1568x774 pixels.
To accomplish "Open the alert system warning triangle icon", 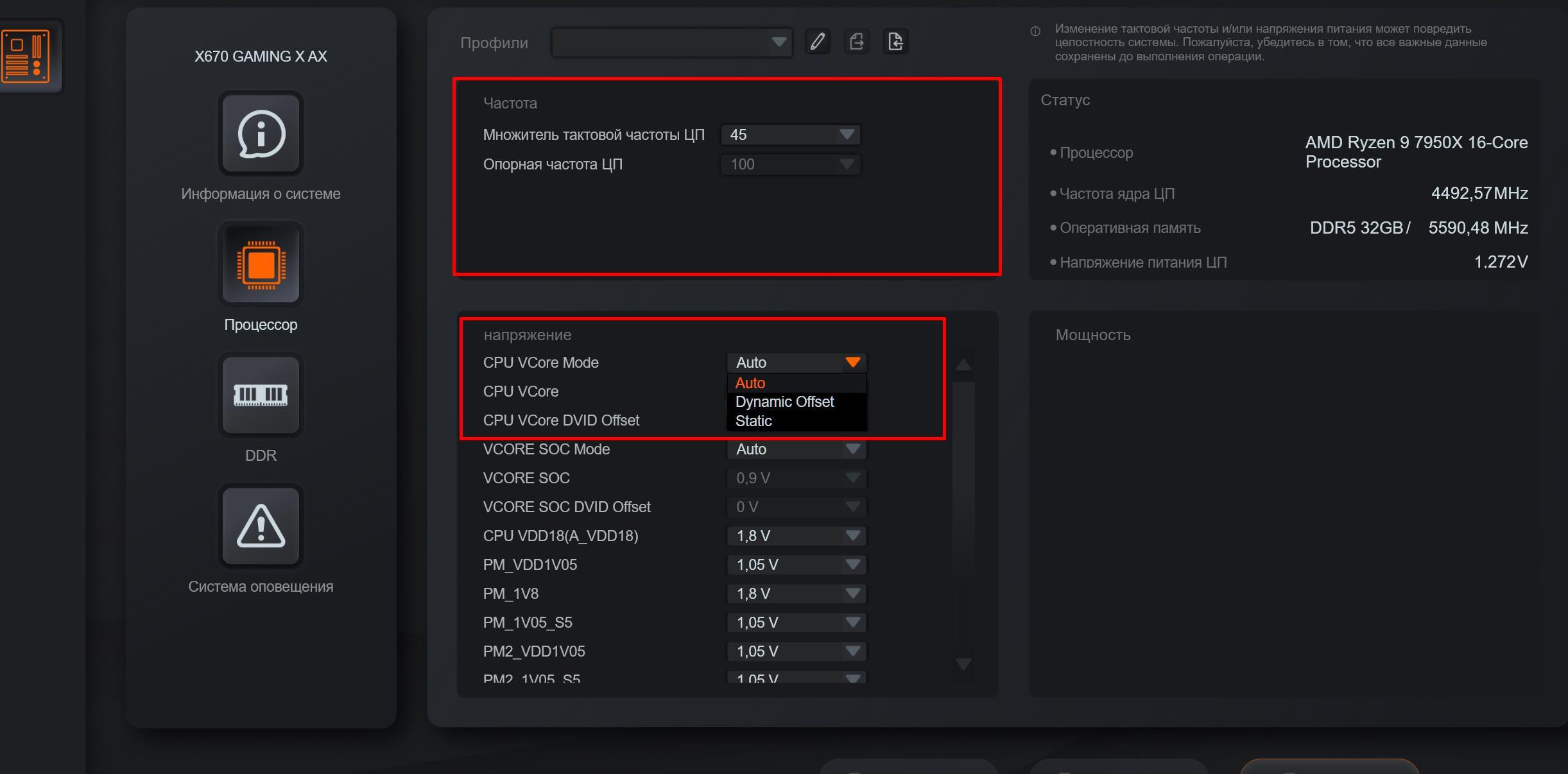I will point(261,526).
